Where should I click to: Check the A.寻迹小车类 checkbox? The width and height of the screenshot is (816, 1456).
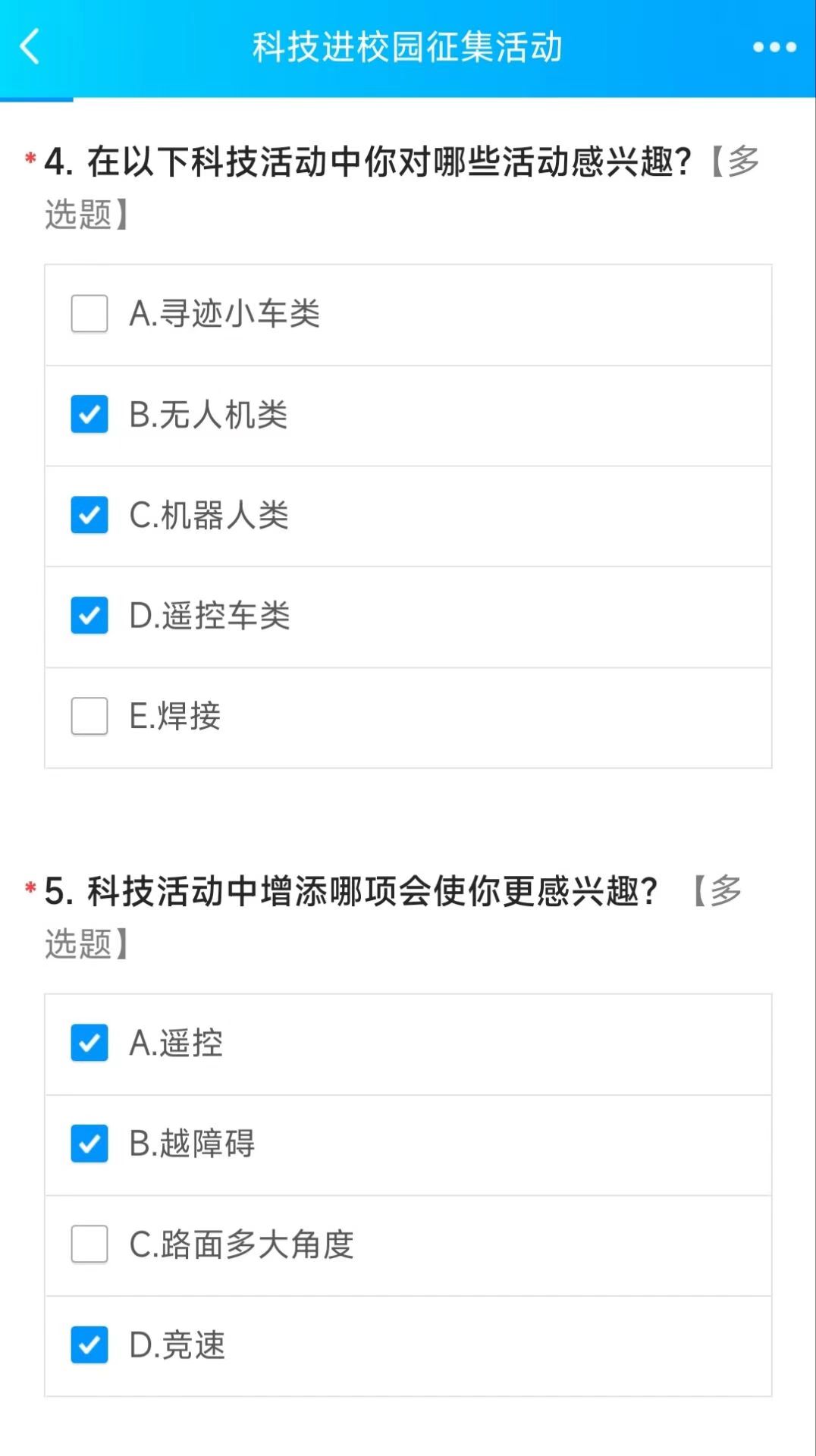(89, 314)
